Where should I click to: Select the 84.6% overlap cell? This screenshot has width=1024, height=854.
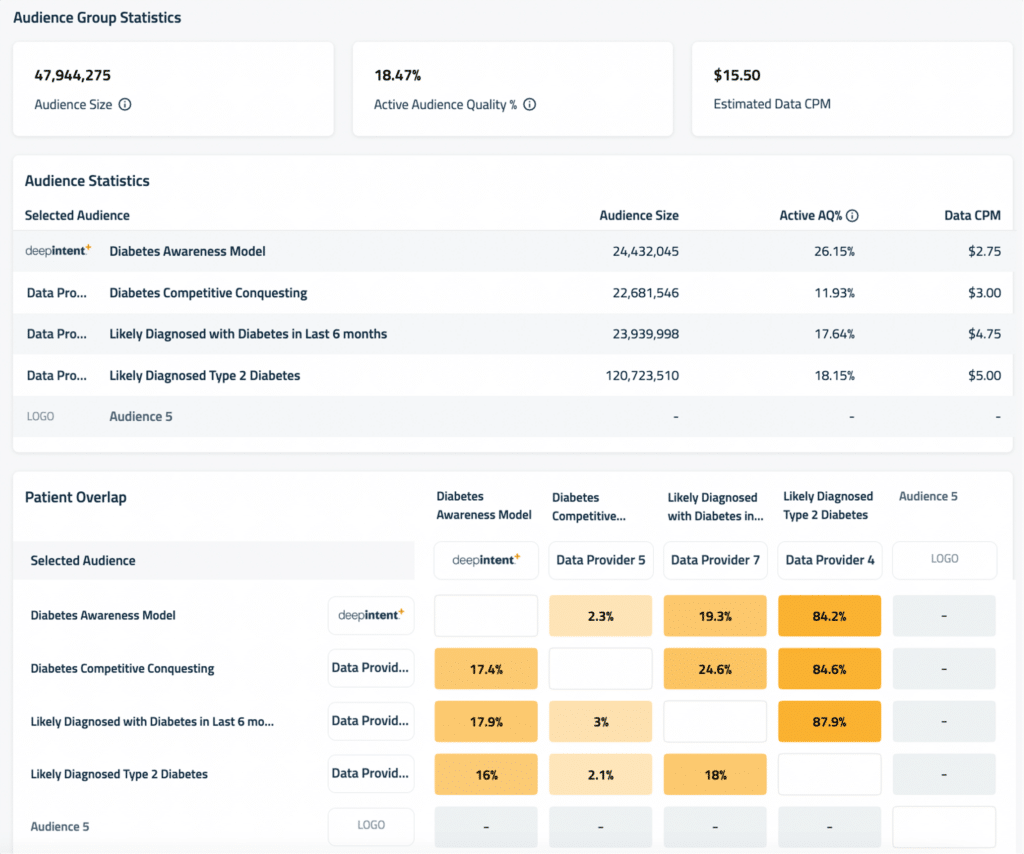829,669
